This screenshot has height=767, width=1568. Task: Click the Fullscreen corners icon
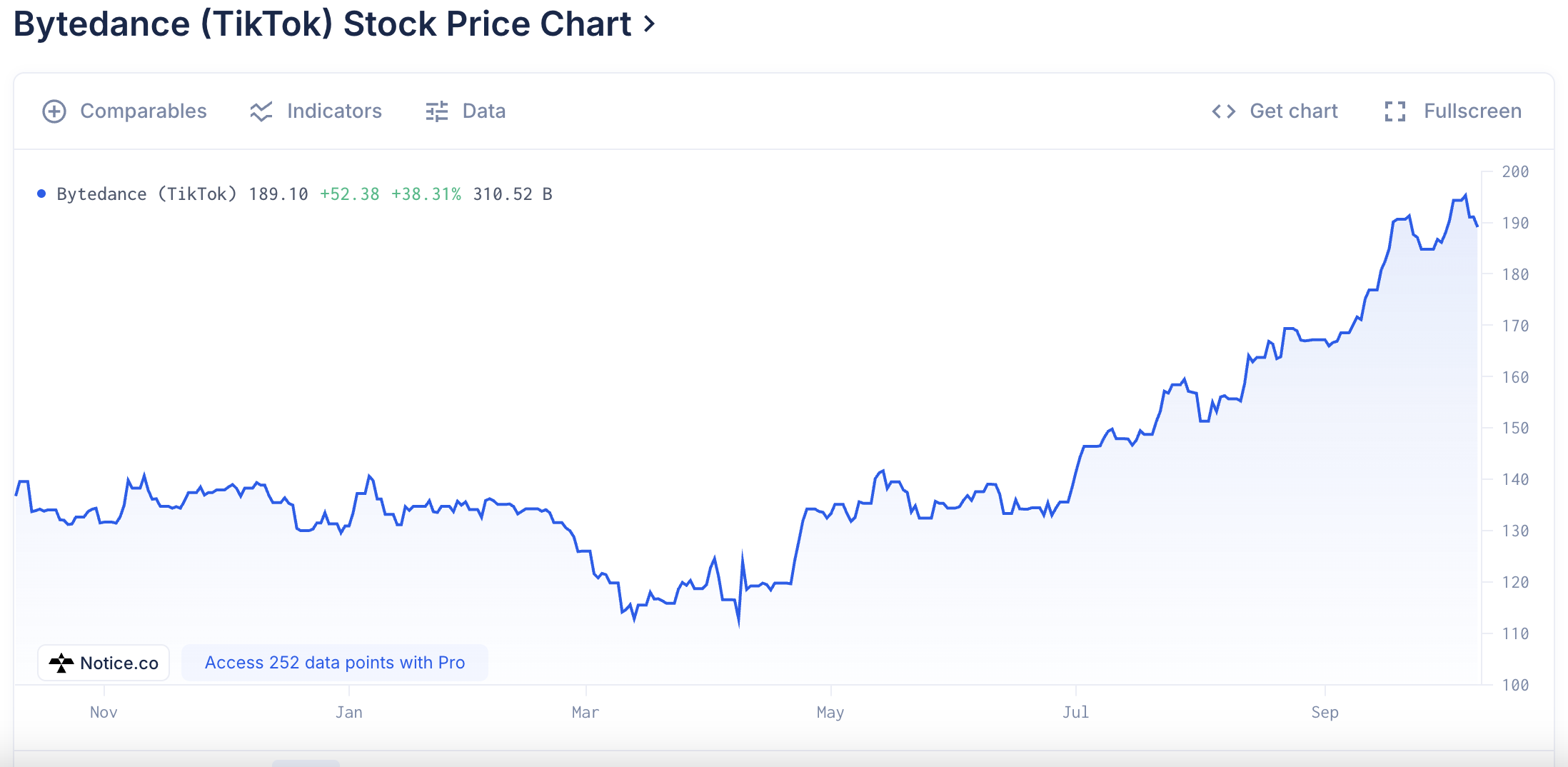tap(1394, 111)
